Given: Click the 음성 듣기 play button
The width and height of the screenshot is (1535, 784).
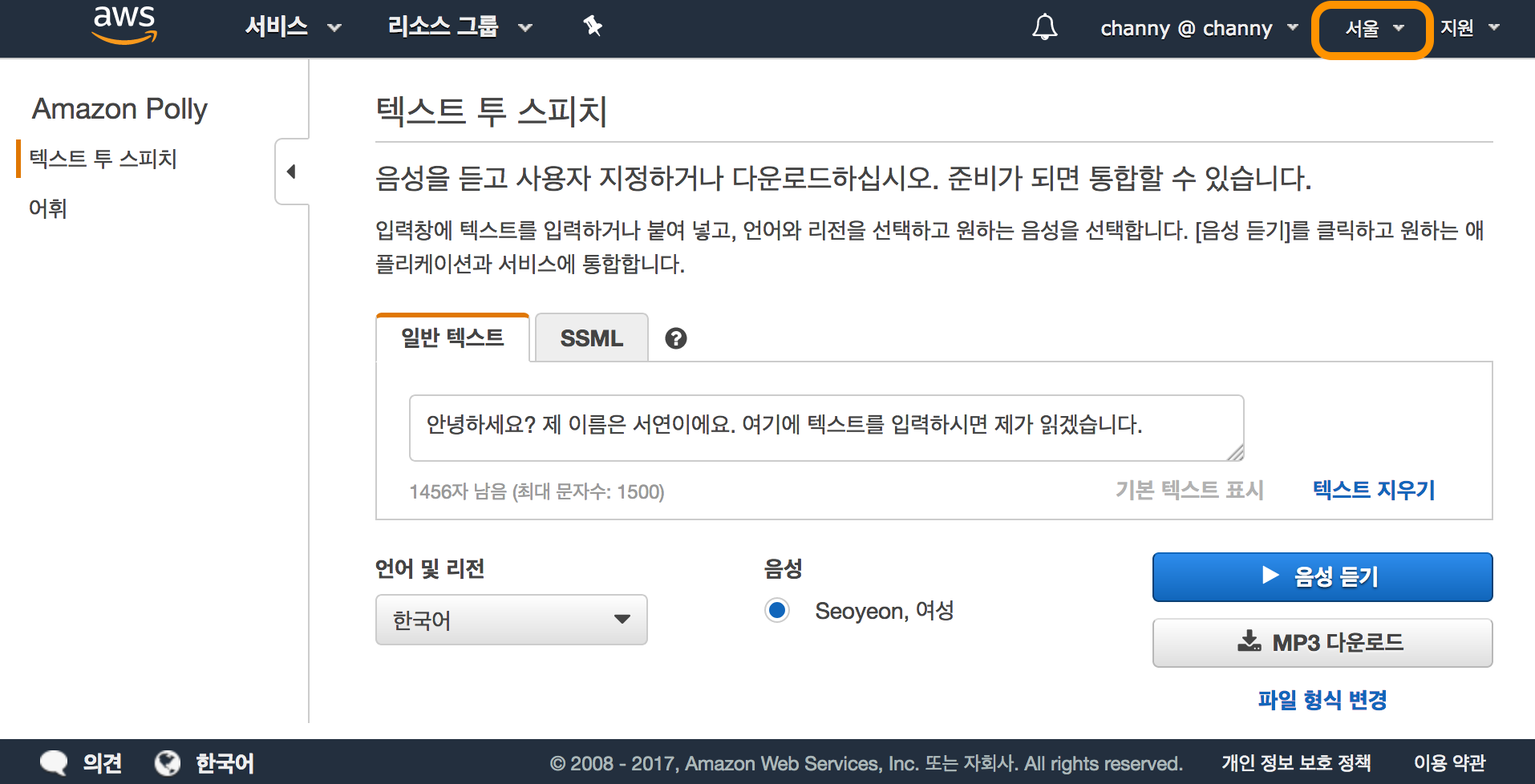Looking at the screenshot, I should pyautogui.click(x=1322, y=576).
